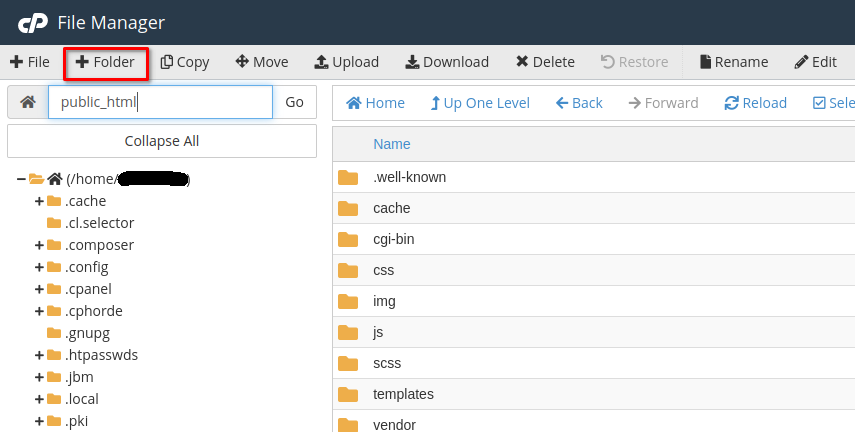
Task: Click the public_html path input field
Action: coord(160,102)
